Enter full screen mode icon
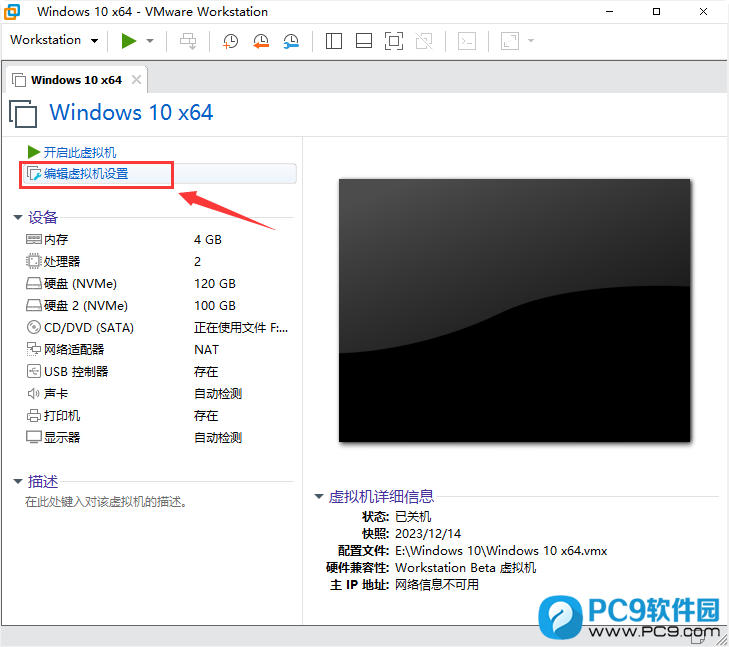Screen dimensions: 729x647 pyautogui.click(x=394, y=41)
